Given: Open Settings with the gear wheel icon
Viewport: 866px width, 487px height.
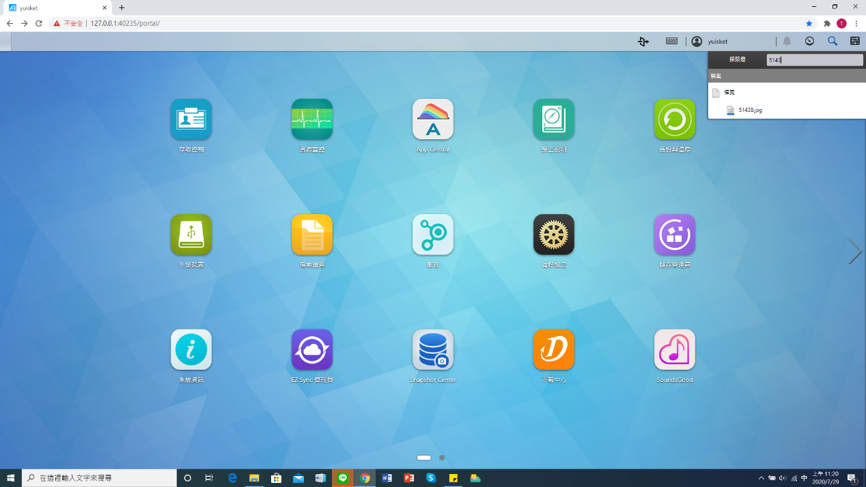Looking at the screenshot, I should (553, 235).
